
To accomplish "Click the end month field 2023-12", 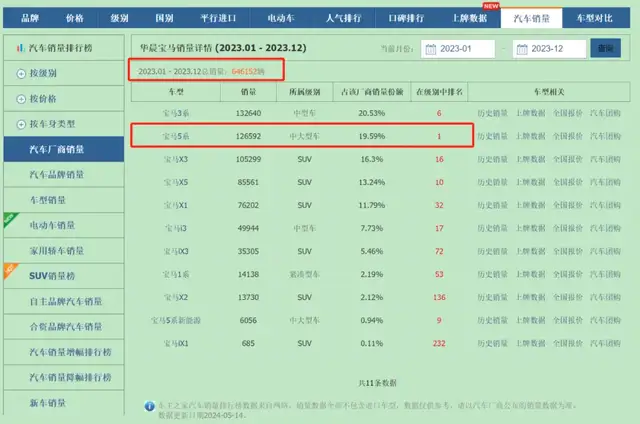I will click(x=549, y=49).
